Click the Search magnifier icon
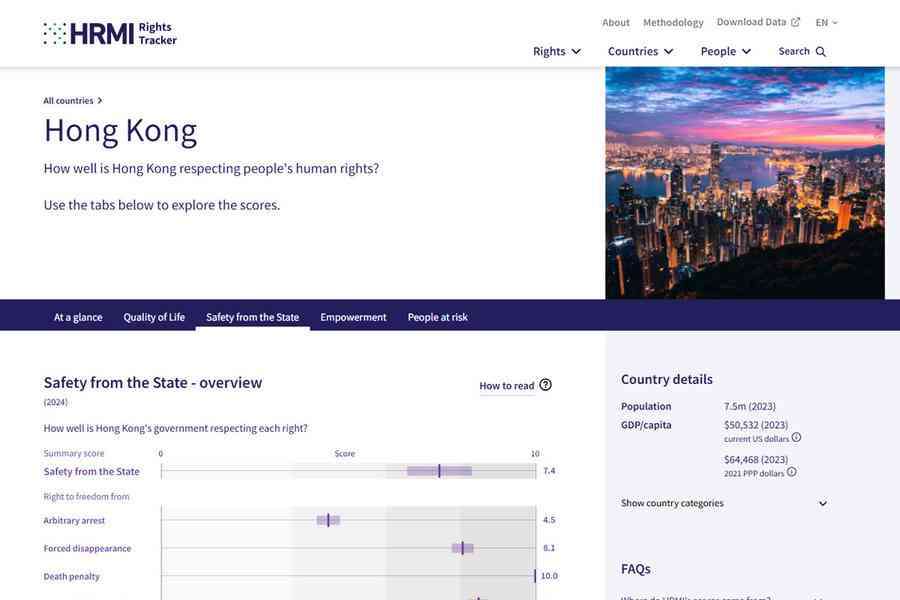900x600 pixels. click(x=821, y=52)
